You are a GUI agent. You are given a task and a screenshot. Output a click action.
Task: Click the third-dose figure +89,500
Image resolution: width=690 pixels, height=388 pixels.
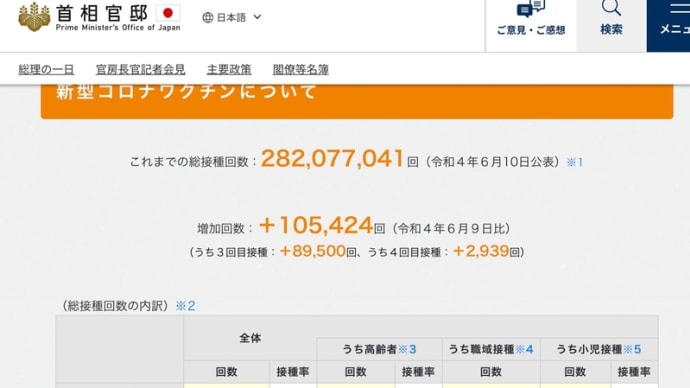click(x=312, y=251)
